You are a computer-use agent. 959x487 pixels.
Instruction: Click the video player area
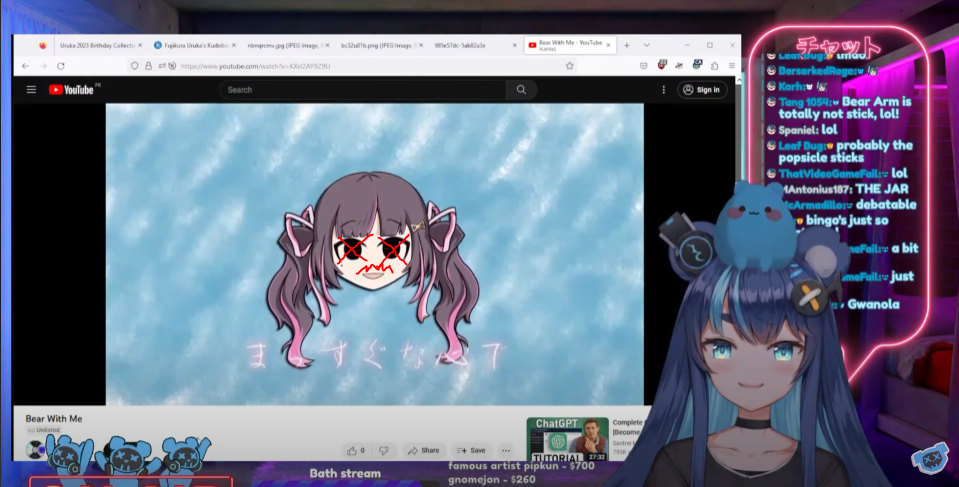(374, 254)
